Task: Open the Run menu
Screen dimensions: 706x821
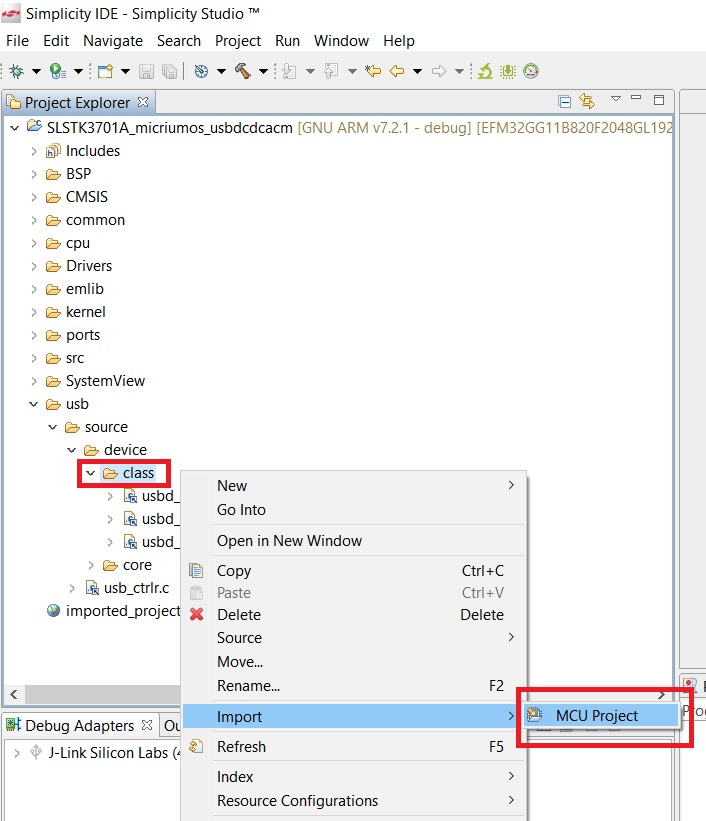Action: pos(288,41)
